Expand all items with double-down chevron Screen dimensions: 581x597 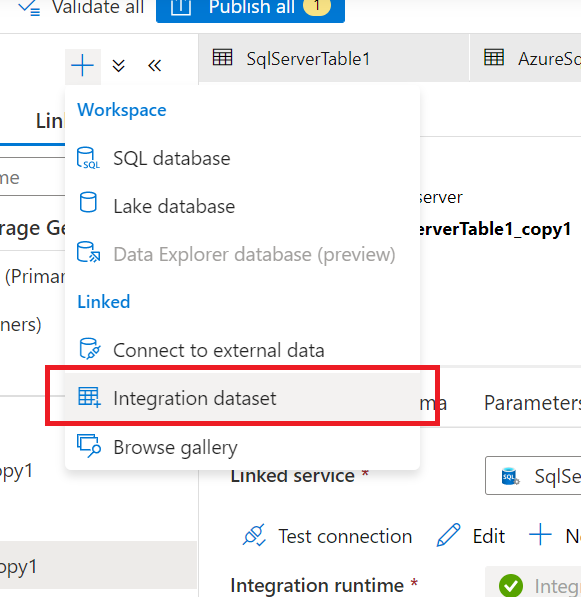click(118, 66)
